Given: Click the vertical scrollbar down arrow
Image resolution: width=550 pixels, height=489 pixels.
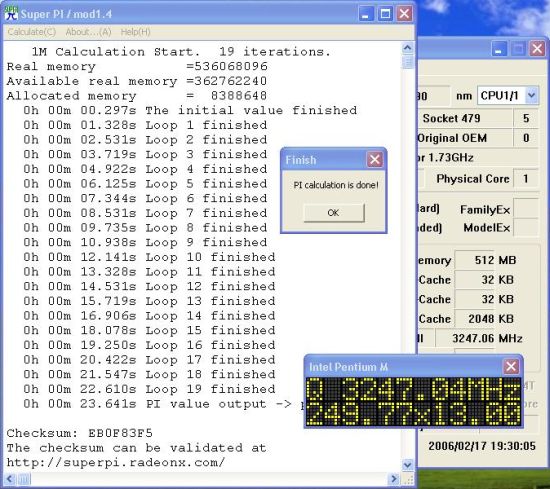Looking at the screenshot, I should pos(407,465).
